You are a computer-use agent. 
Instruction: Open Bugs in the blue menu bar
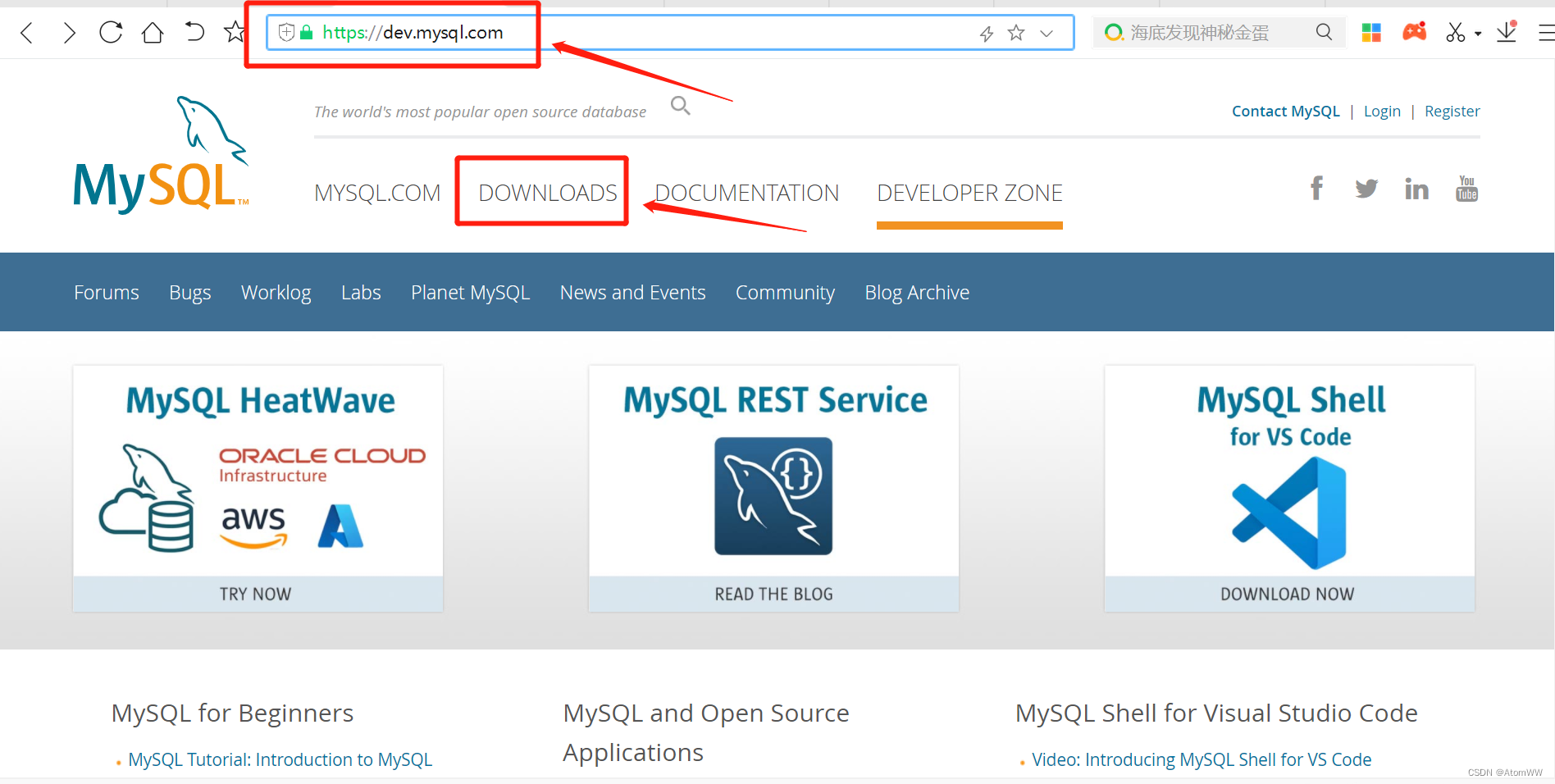tap(190, 293)
